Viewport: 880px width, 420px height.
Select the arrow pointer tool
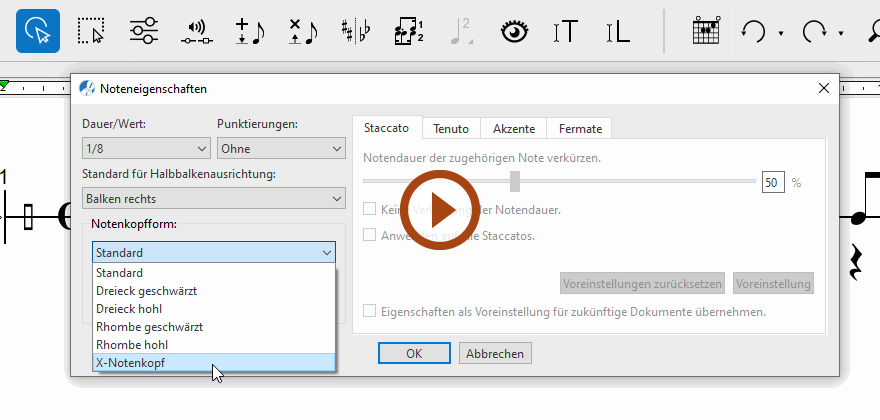click(x=38, y=31)
